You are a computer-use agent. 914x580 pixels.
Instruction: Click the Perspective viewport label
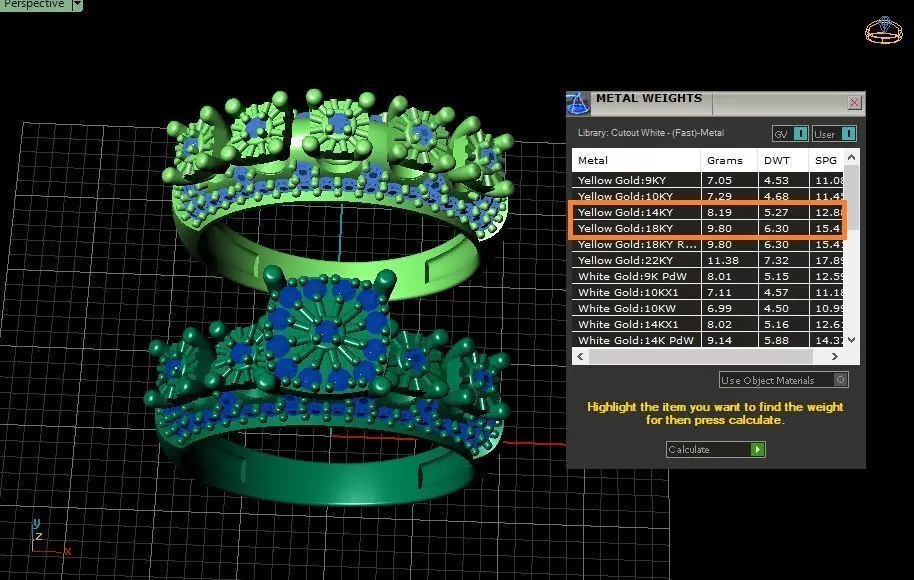[x=34, y=4]
